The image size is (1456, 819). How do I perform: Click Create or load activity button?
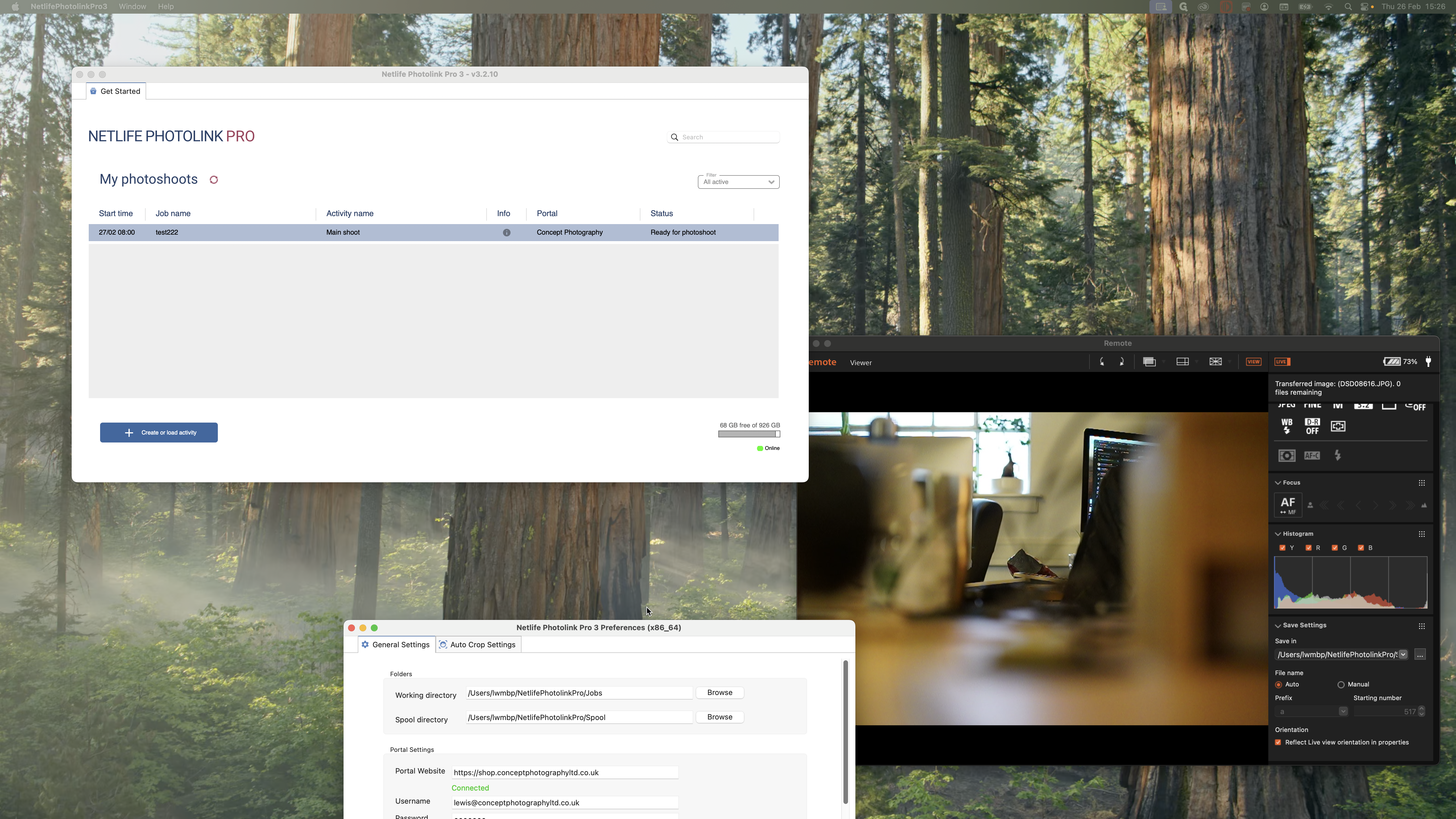pyautogui.click(x=159, y=433)
